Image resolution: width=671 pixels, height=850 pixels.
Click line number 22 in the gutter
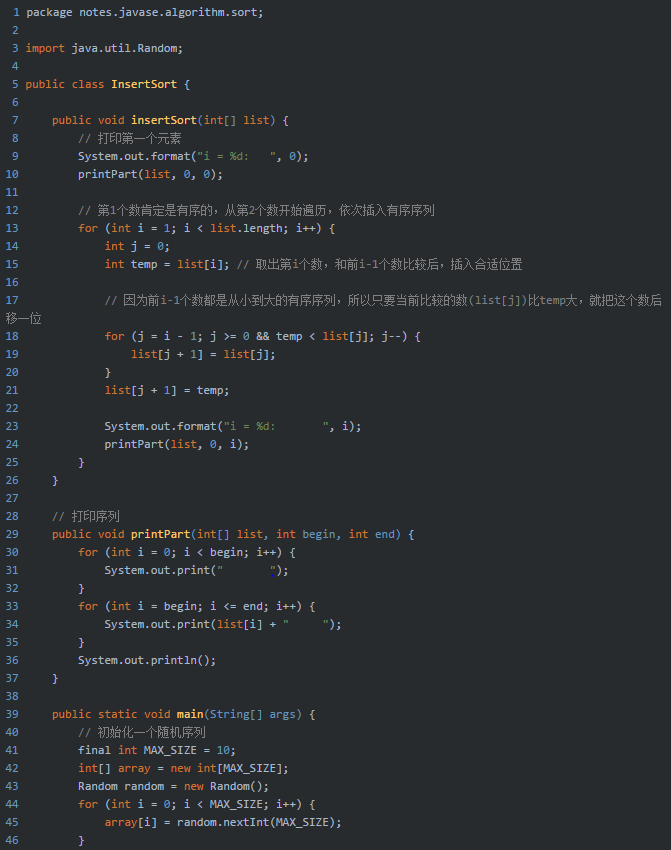pyautogui.click(x=12, y=408)
